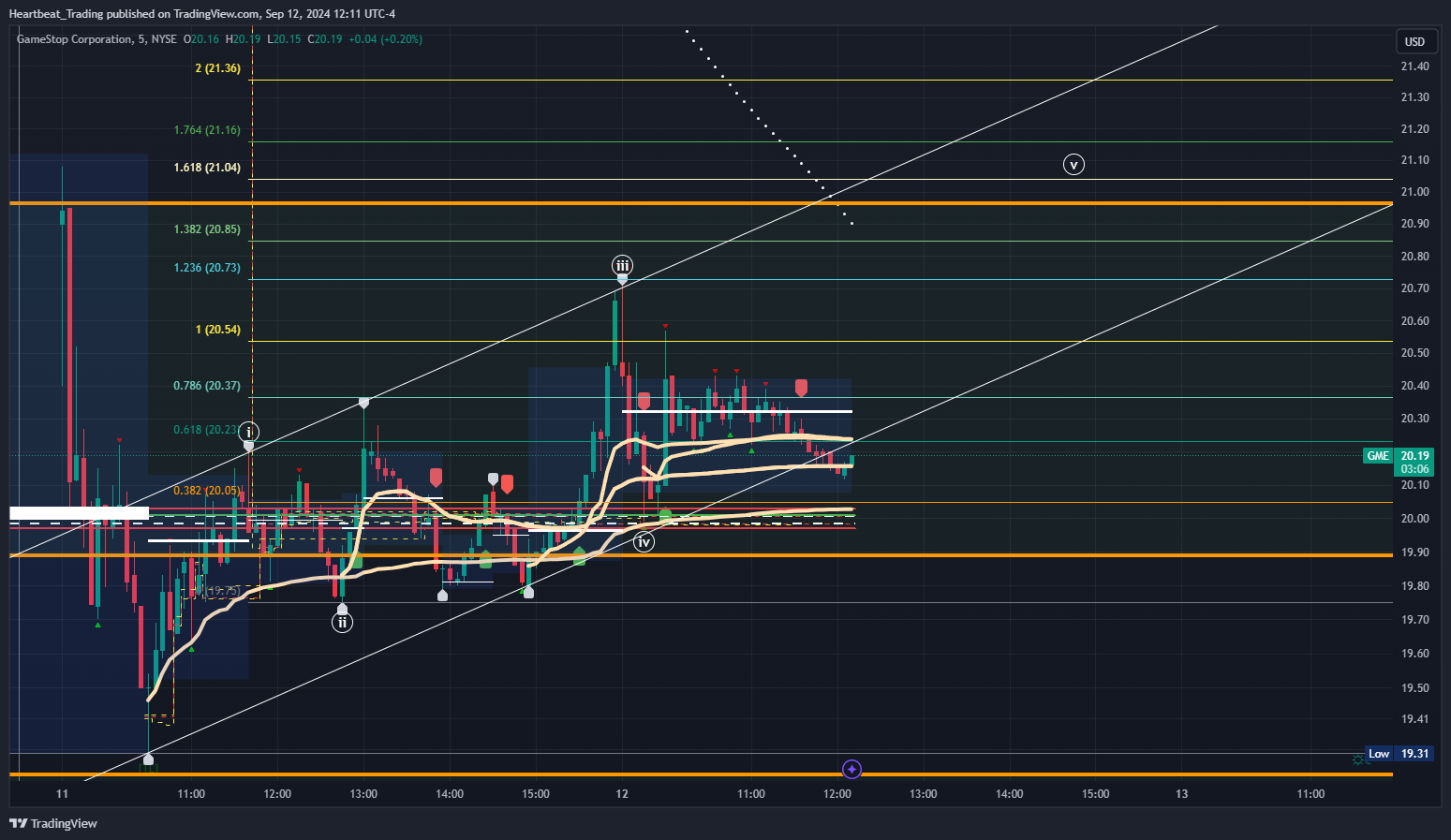Click the USD currency button

coord(1414,41)
